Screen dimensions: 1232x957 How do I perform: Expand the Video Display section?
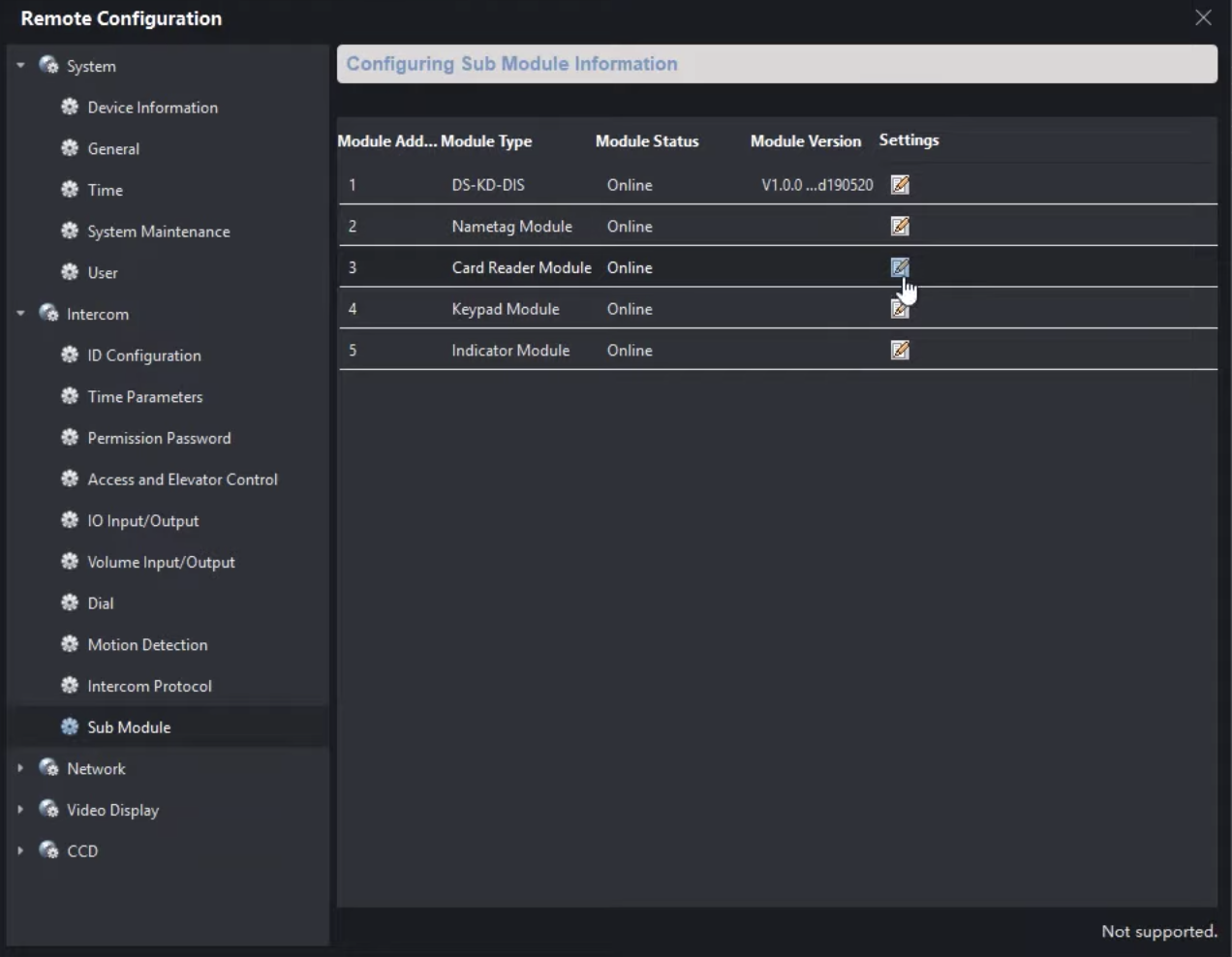click(20, 810)
